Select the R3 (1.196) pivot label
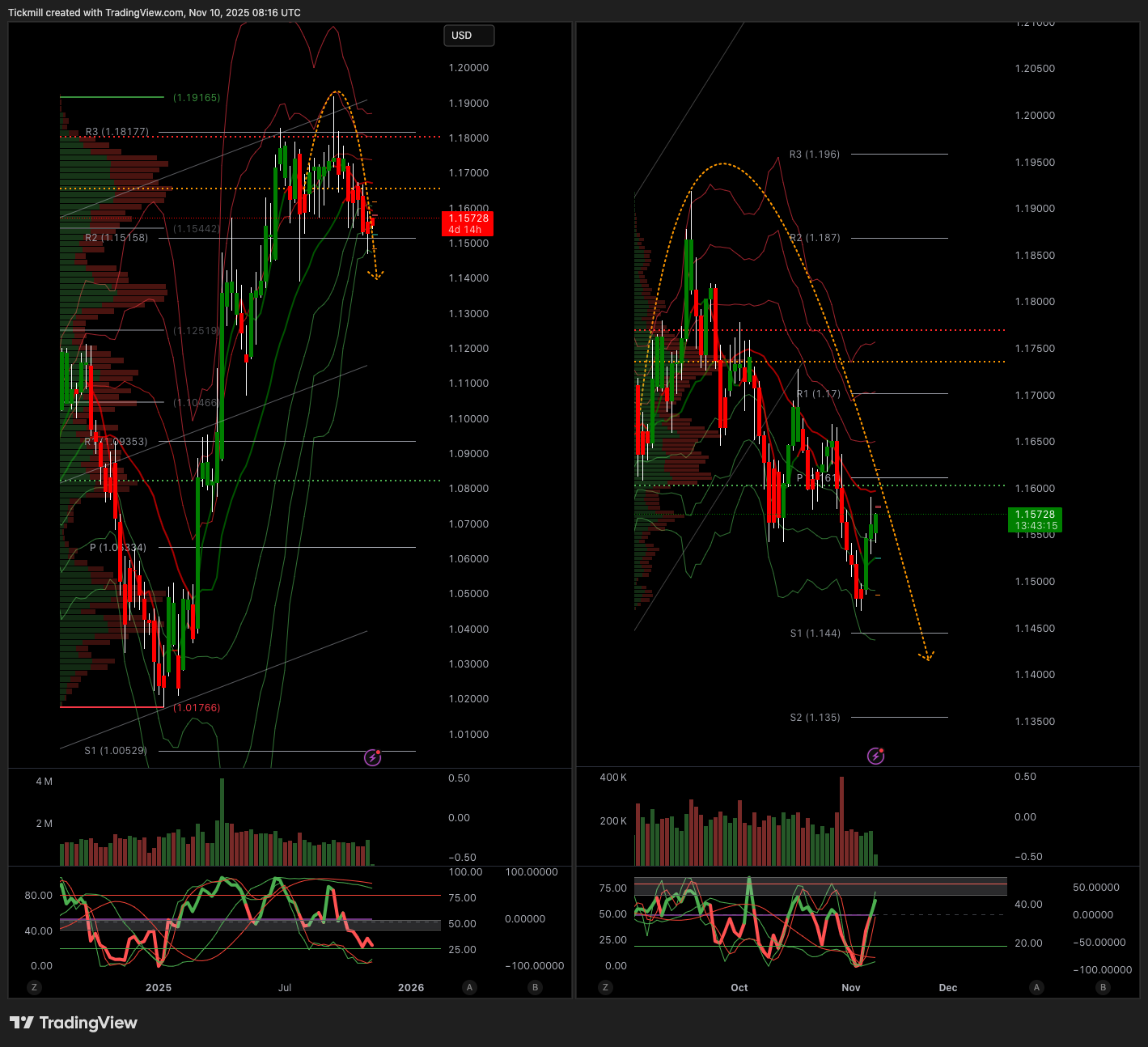 815,154
